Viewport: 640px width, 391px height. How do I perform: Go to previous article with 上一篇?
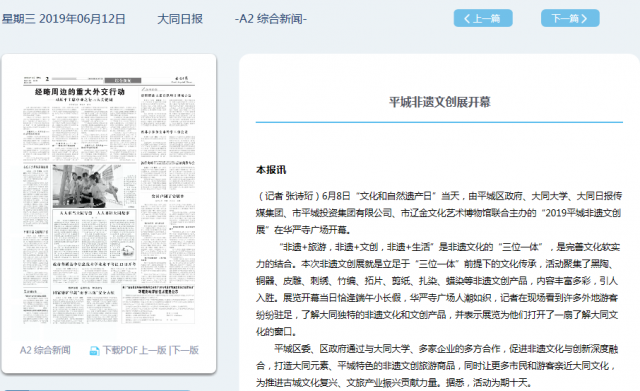483,18
